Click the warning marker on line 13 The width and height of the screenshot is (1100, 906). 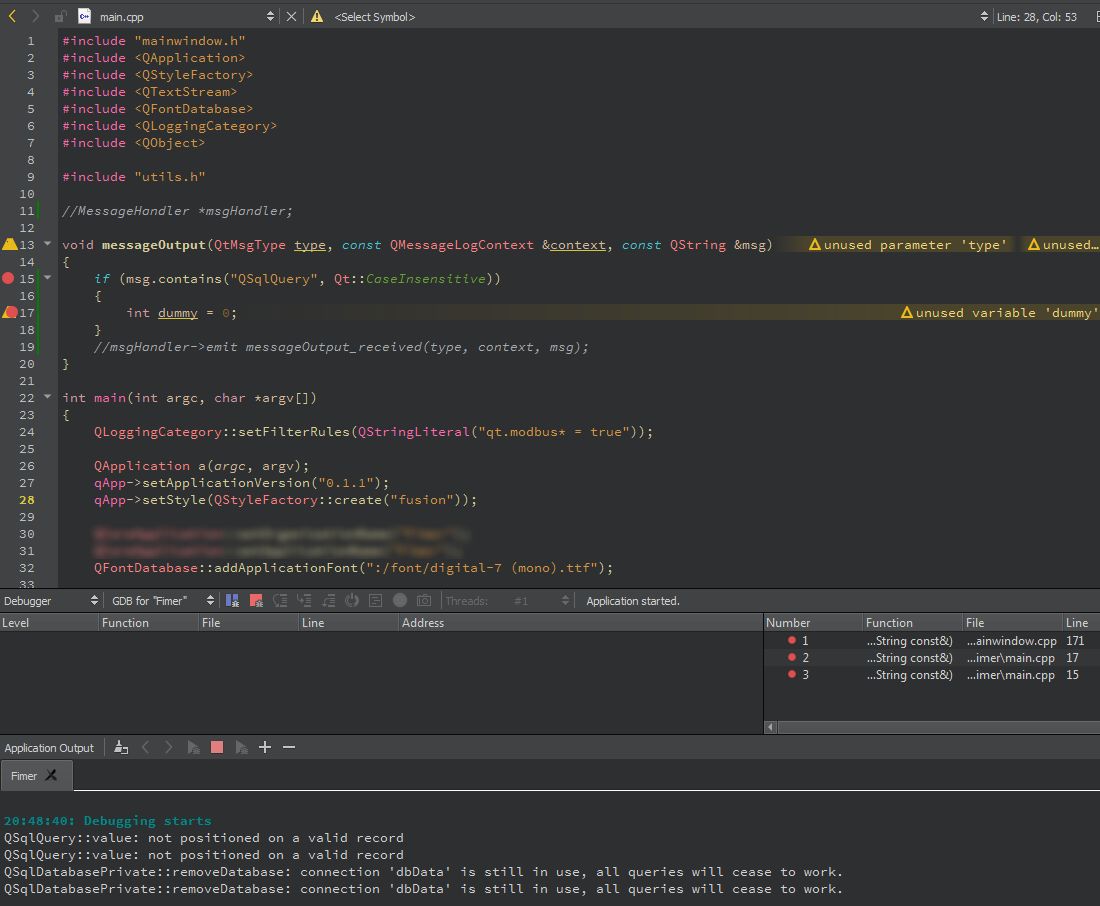(9, 244)
